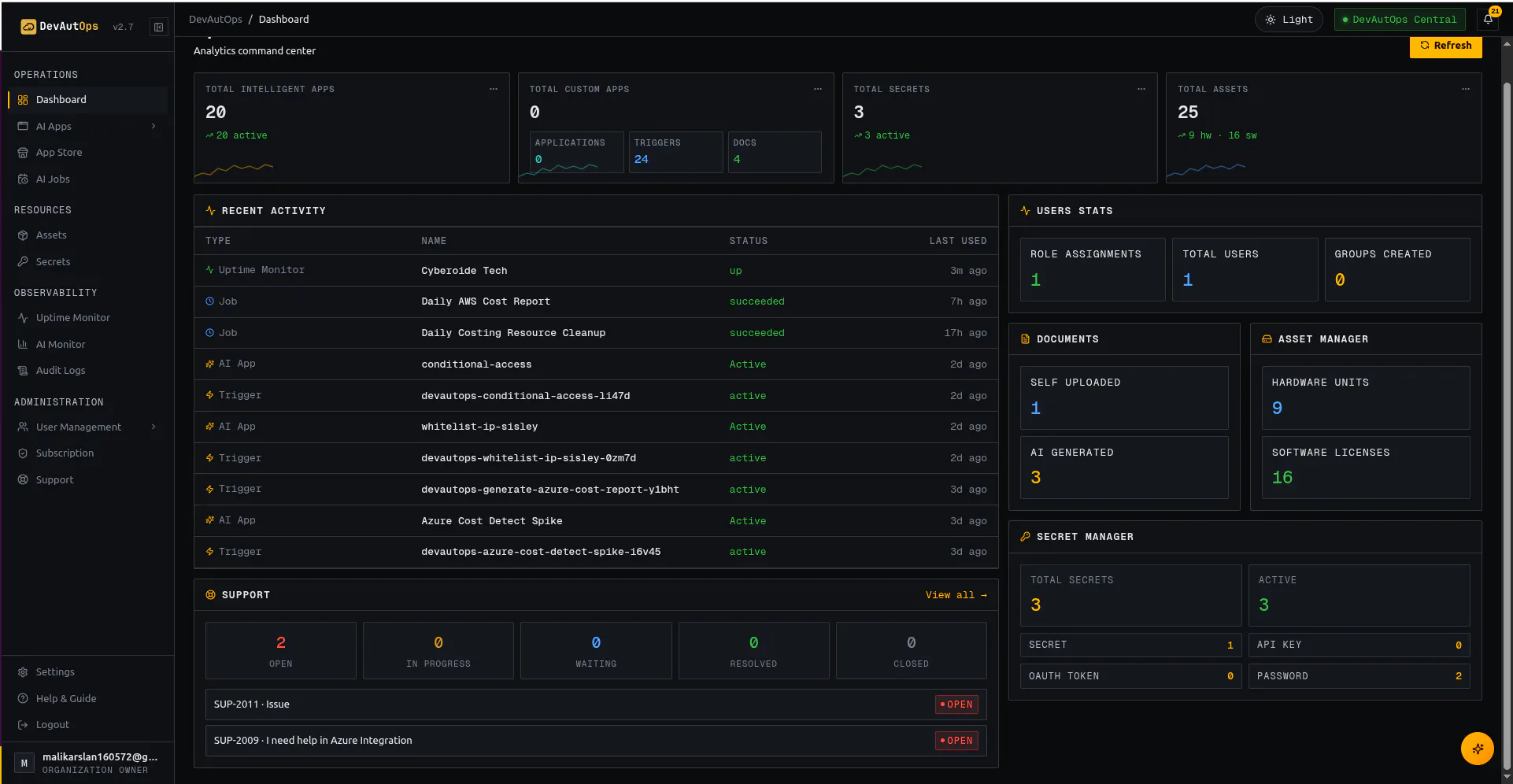Viewport: 1513px width, 784px height.
Task: Click the Cyberoide Tech activity row
Action: [596, 271]
